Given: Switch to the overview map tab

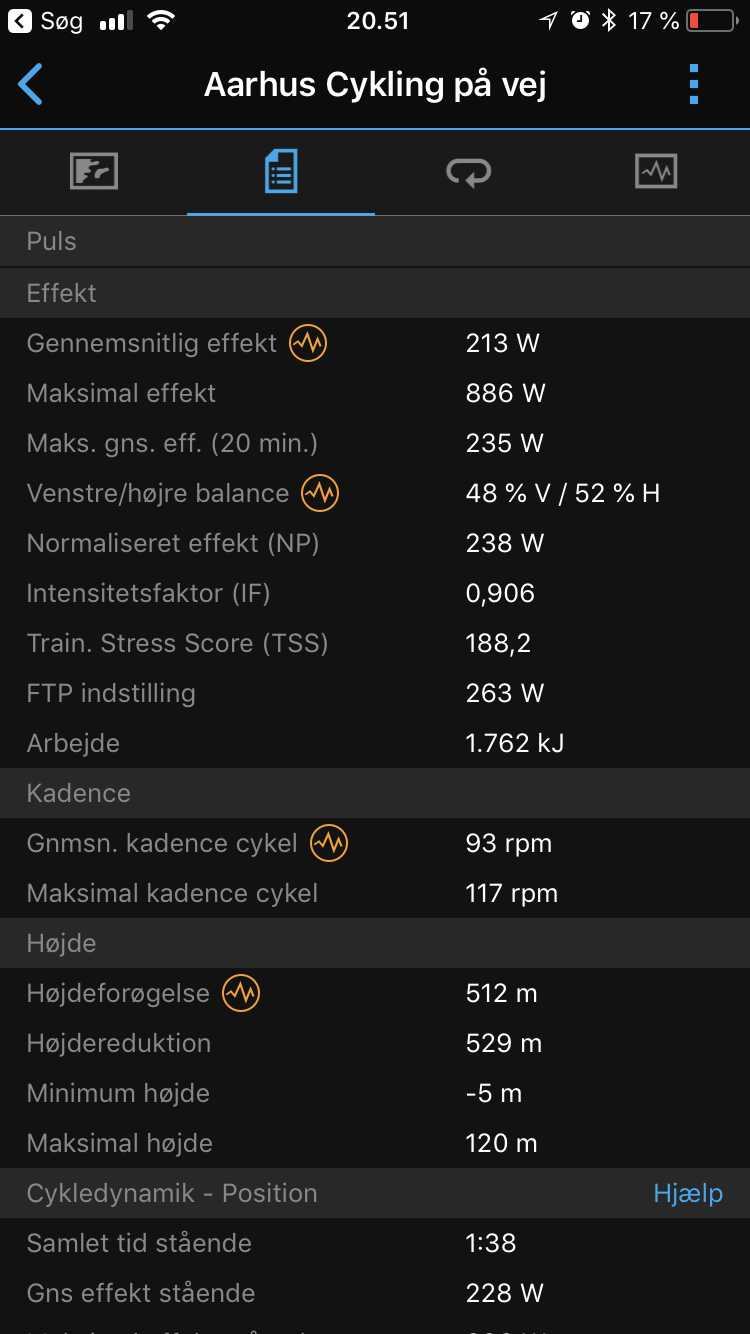Looking at the screenshot, I should (x=94, y=172).
